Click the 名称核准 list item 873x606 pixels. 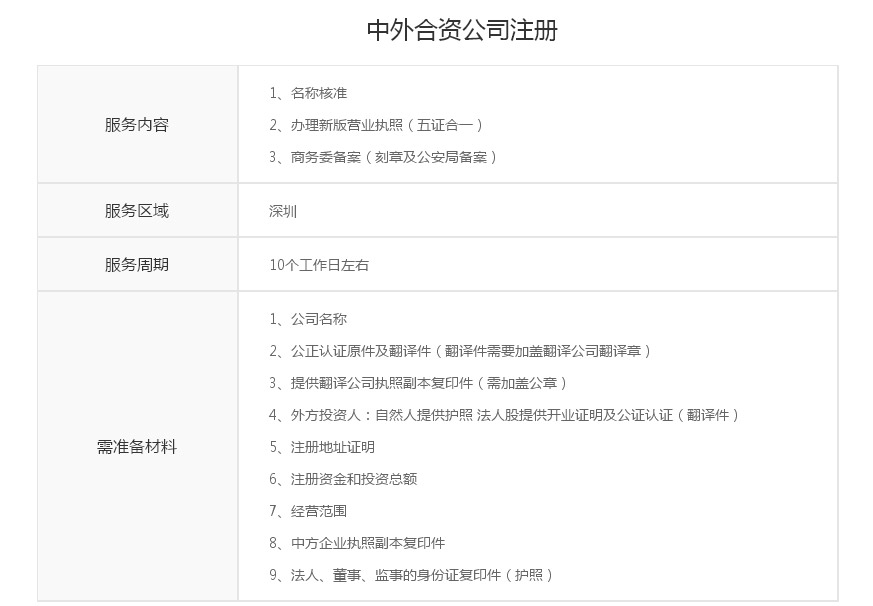tap(318, 93)
